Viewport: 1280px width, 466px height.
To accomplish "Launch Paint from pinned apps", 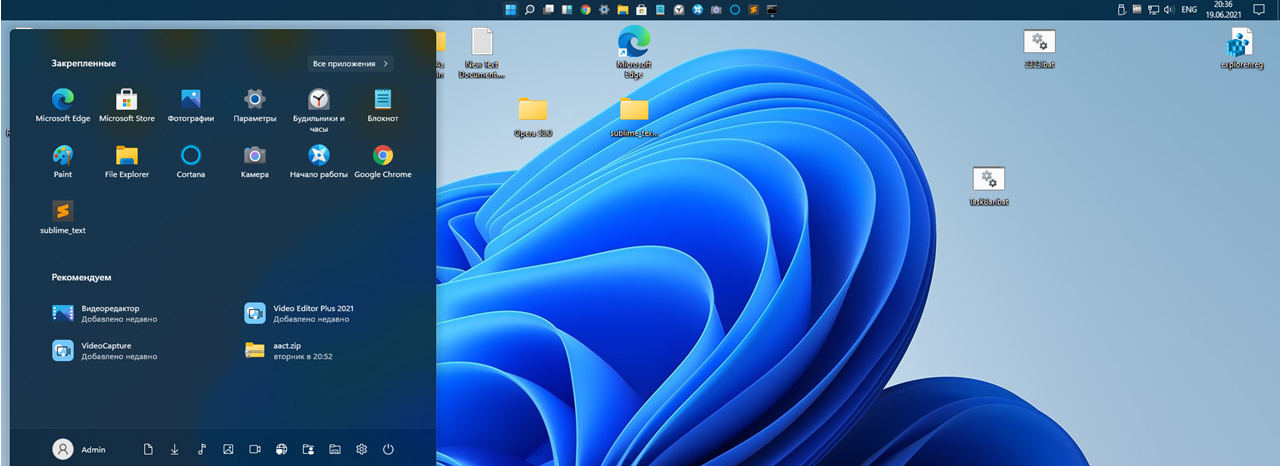I will click(63, 161).
